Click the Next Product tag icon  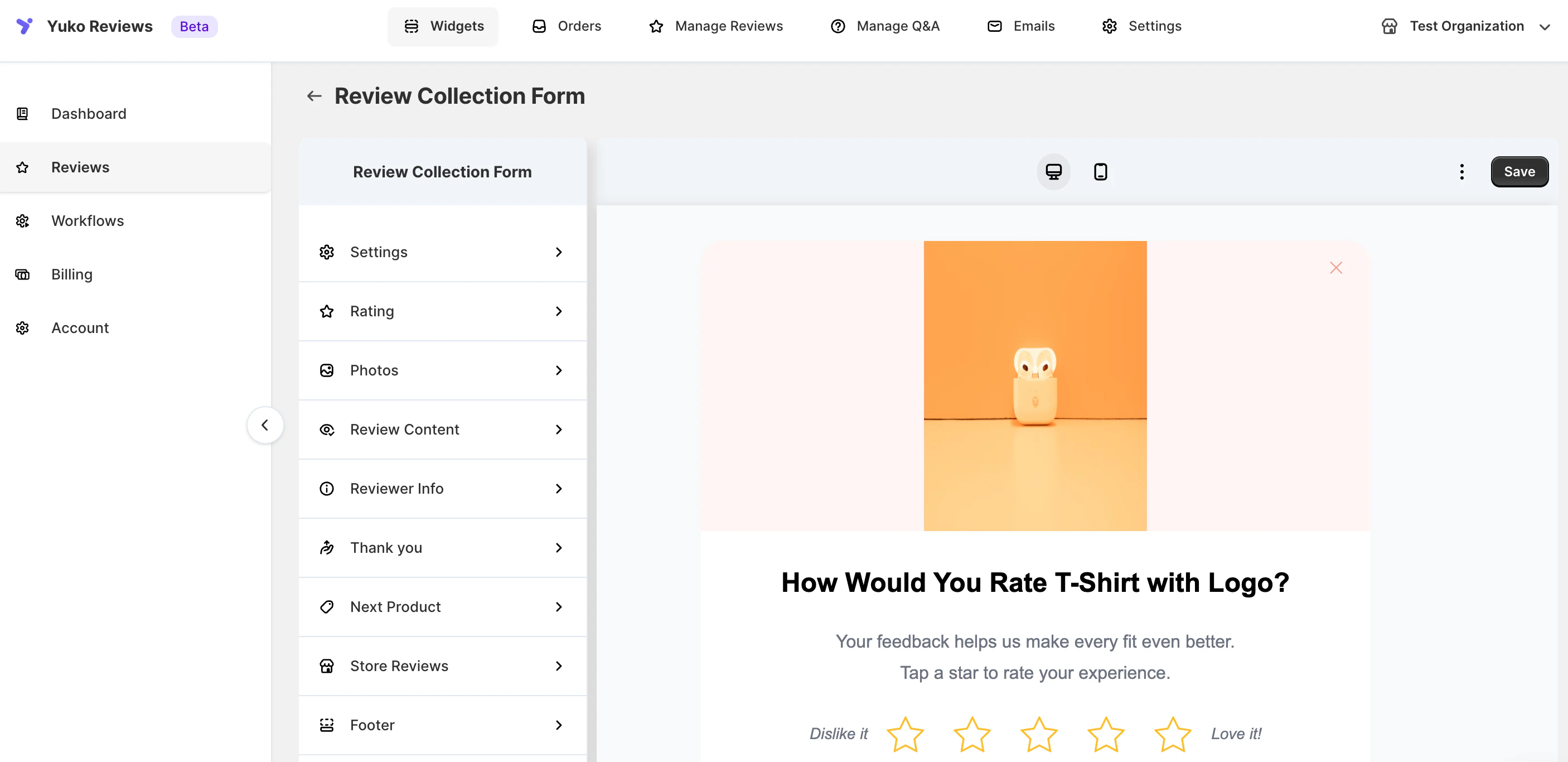[327, 607]
